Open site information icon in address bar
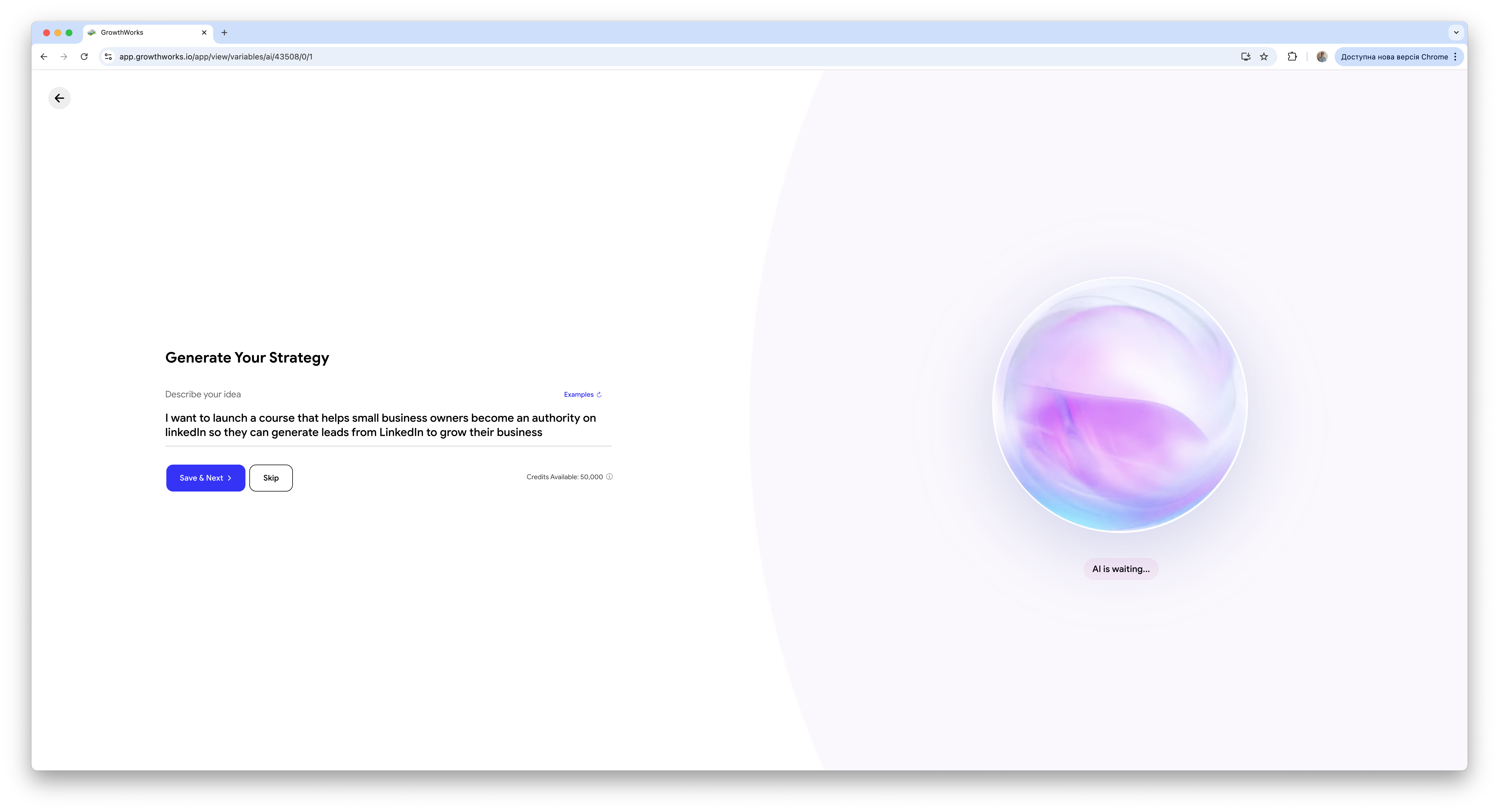The height and width of the screenshot is (812, 1499). point(108,56)
